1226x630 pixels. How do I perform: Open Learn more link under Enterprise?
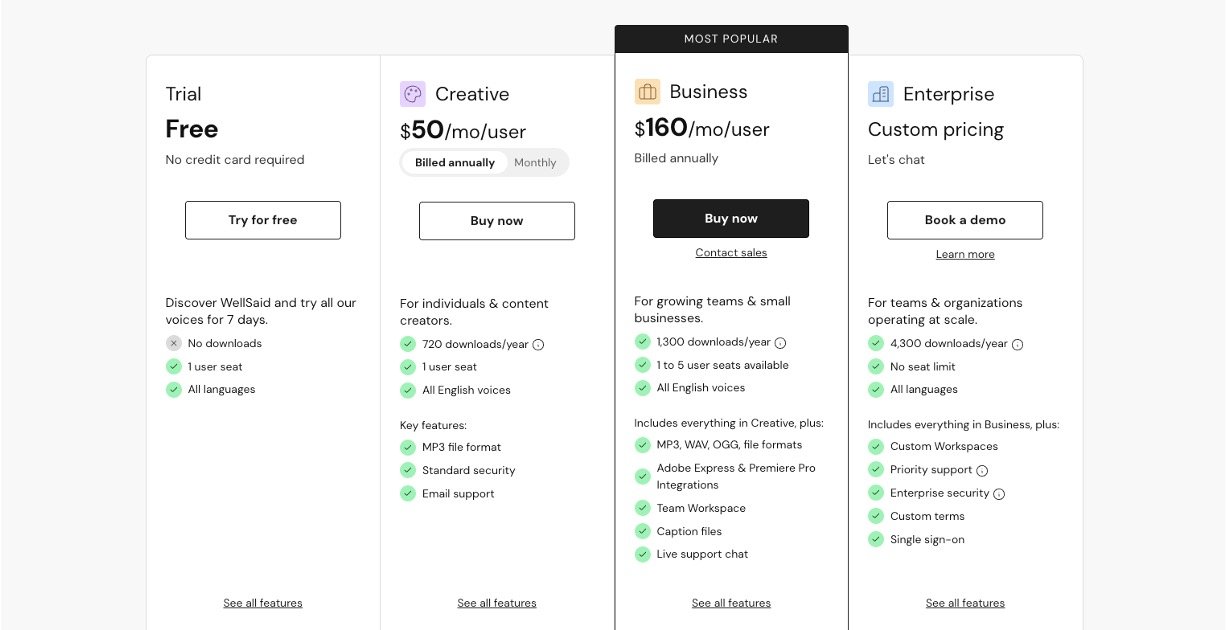point(965,254)
